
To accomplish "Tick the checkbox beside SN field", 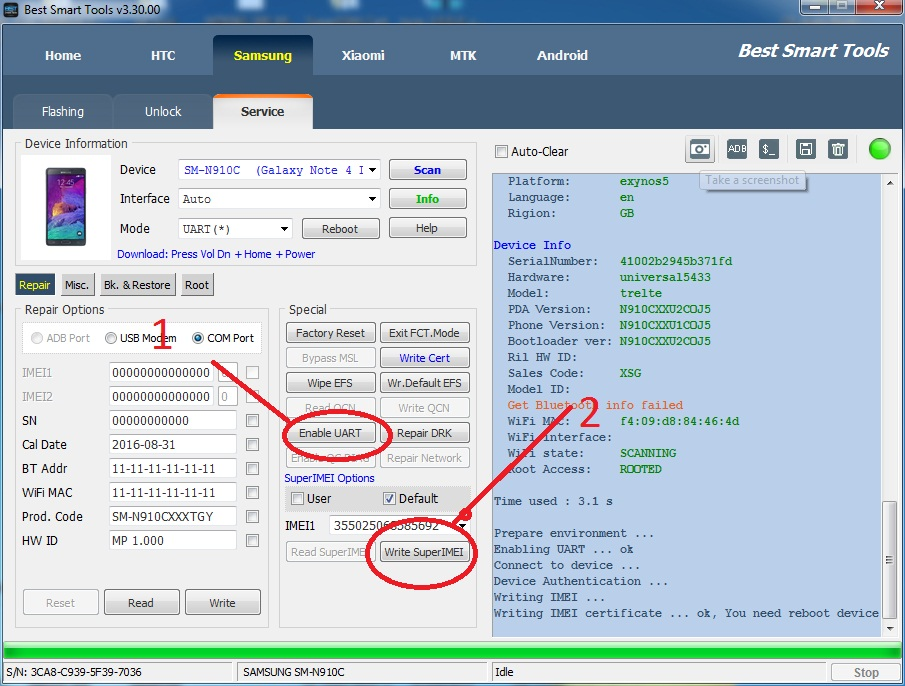I will click(252, 421).
